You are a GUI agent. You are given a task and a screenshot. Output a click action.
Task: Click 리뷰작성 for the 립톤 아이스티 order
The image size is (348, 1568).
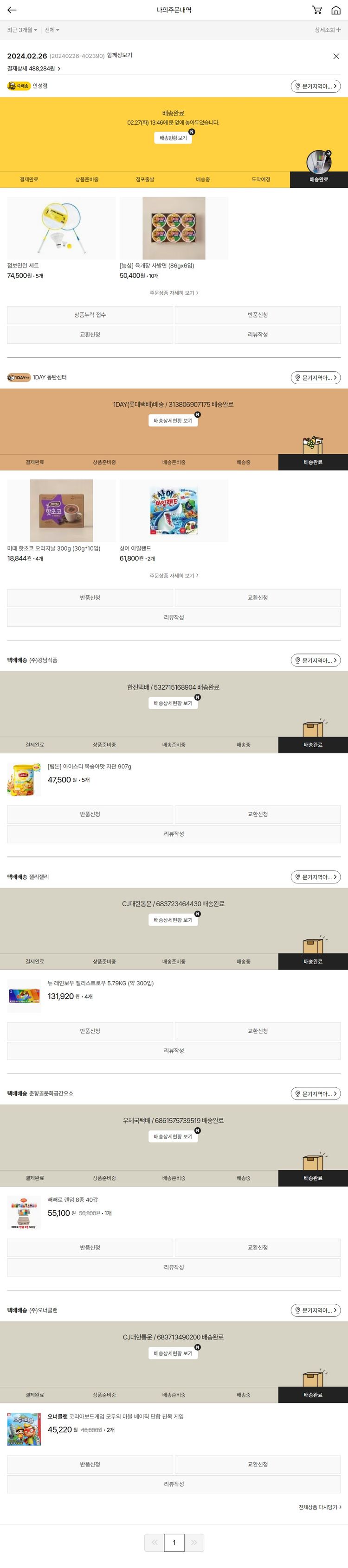coord(174,834)
